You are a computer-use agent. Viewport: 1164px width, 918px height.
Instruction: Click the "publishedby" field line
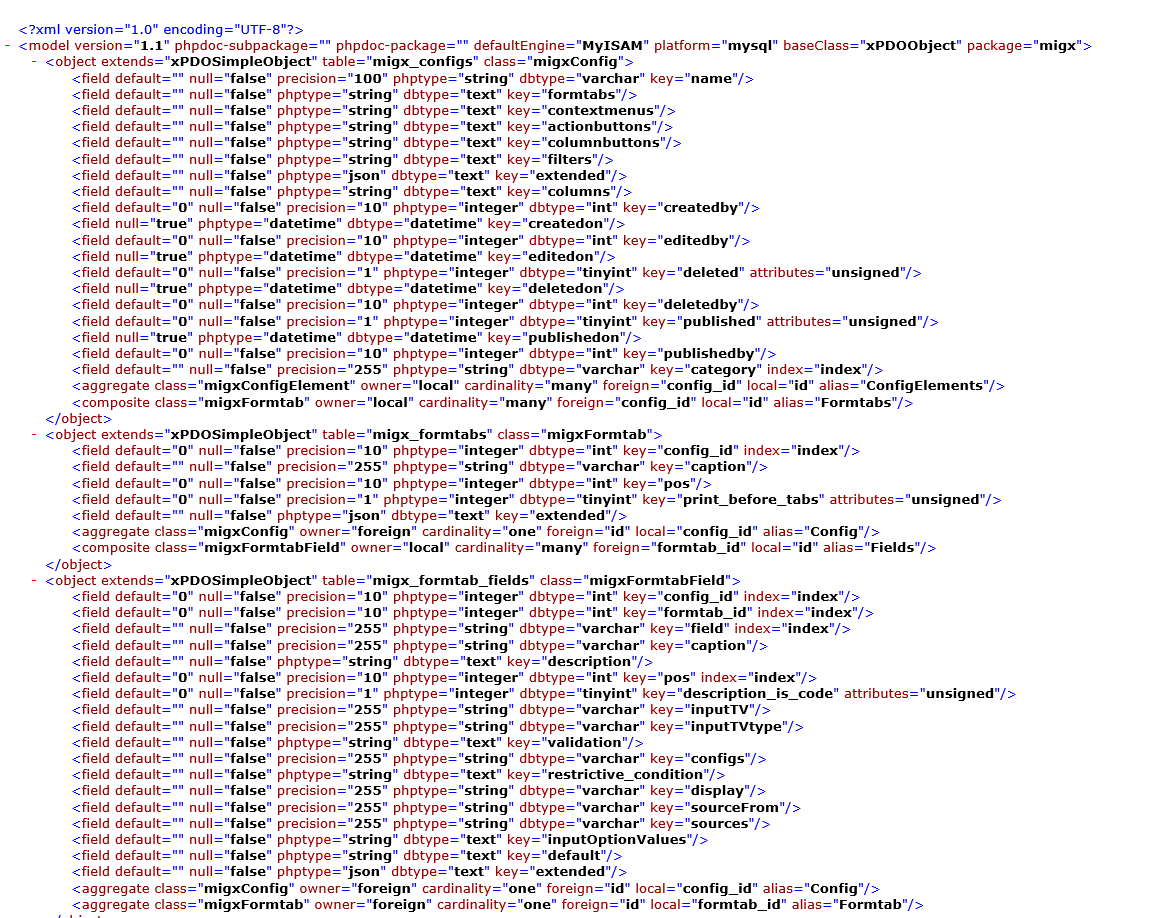pyautogui.click(x=424, y=354)
